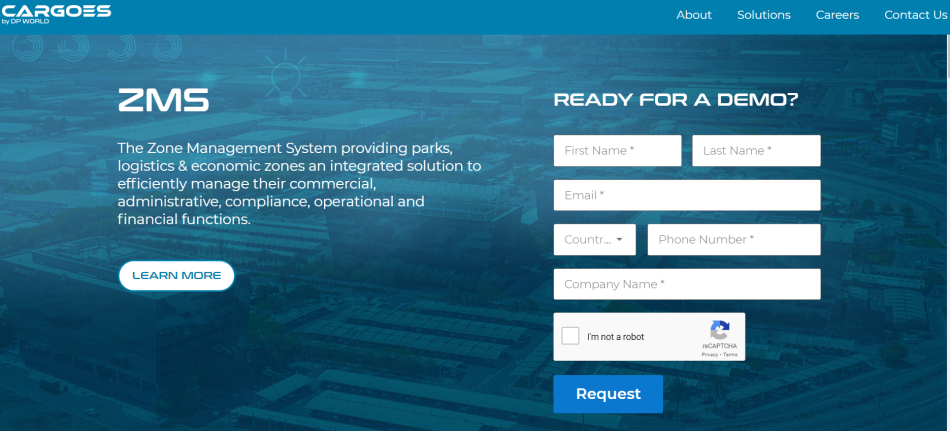Click the reCAPTCHA logo icon
Screen dimensions: 950x431
click(720, 330)
